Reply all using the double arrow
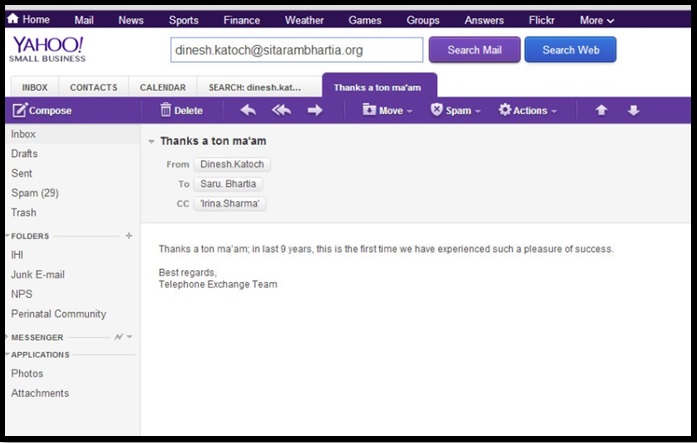 [x=281, y=110]
